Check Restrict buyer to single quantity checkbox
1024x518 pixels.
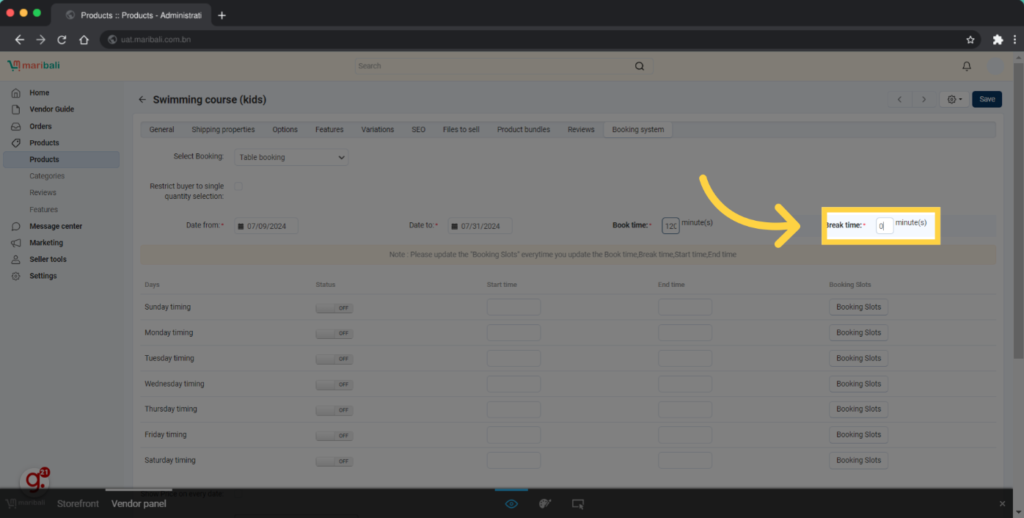coord(239,186)
